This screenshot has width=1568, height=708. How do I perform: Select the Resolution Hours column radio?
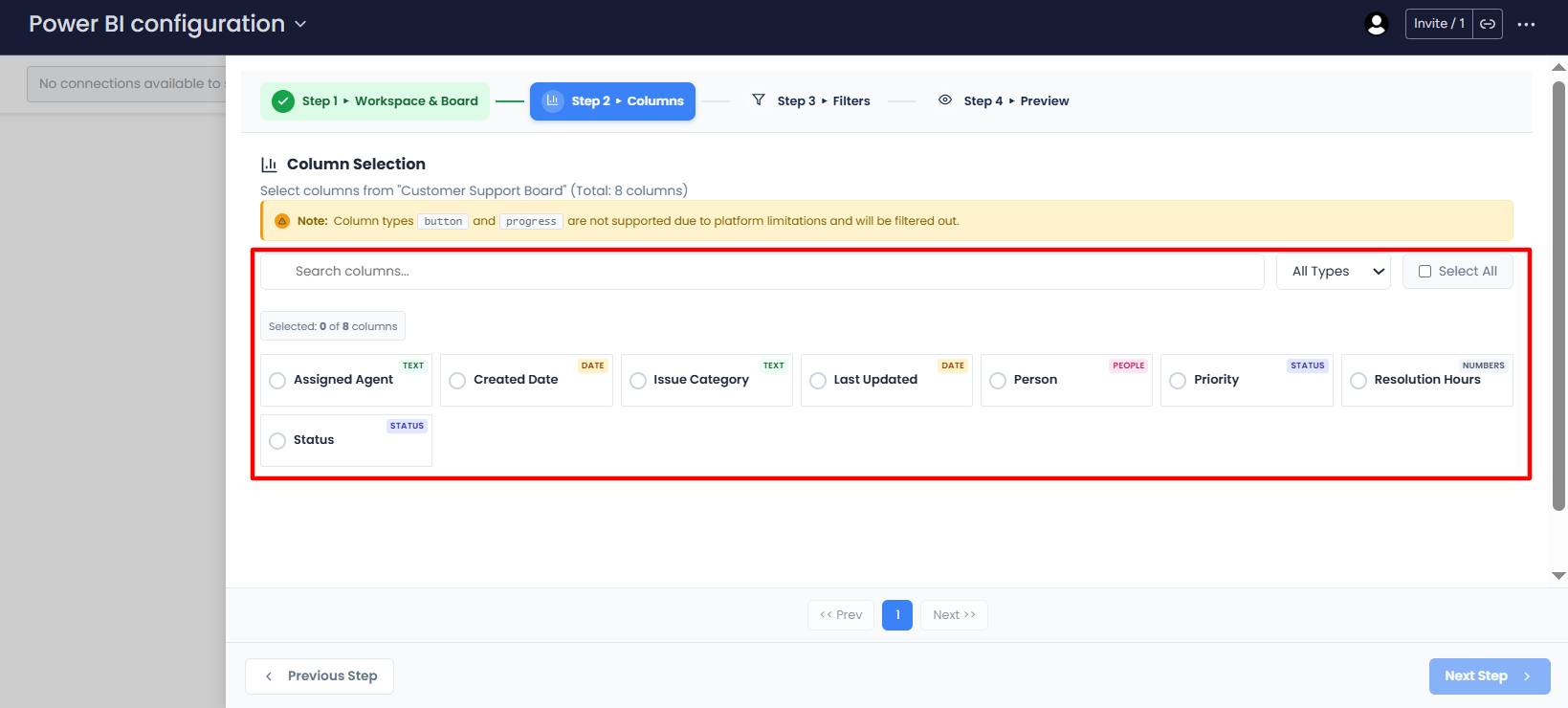pyautogui.click(x=1358, y=381)
